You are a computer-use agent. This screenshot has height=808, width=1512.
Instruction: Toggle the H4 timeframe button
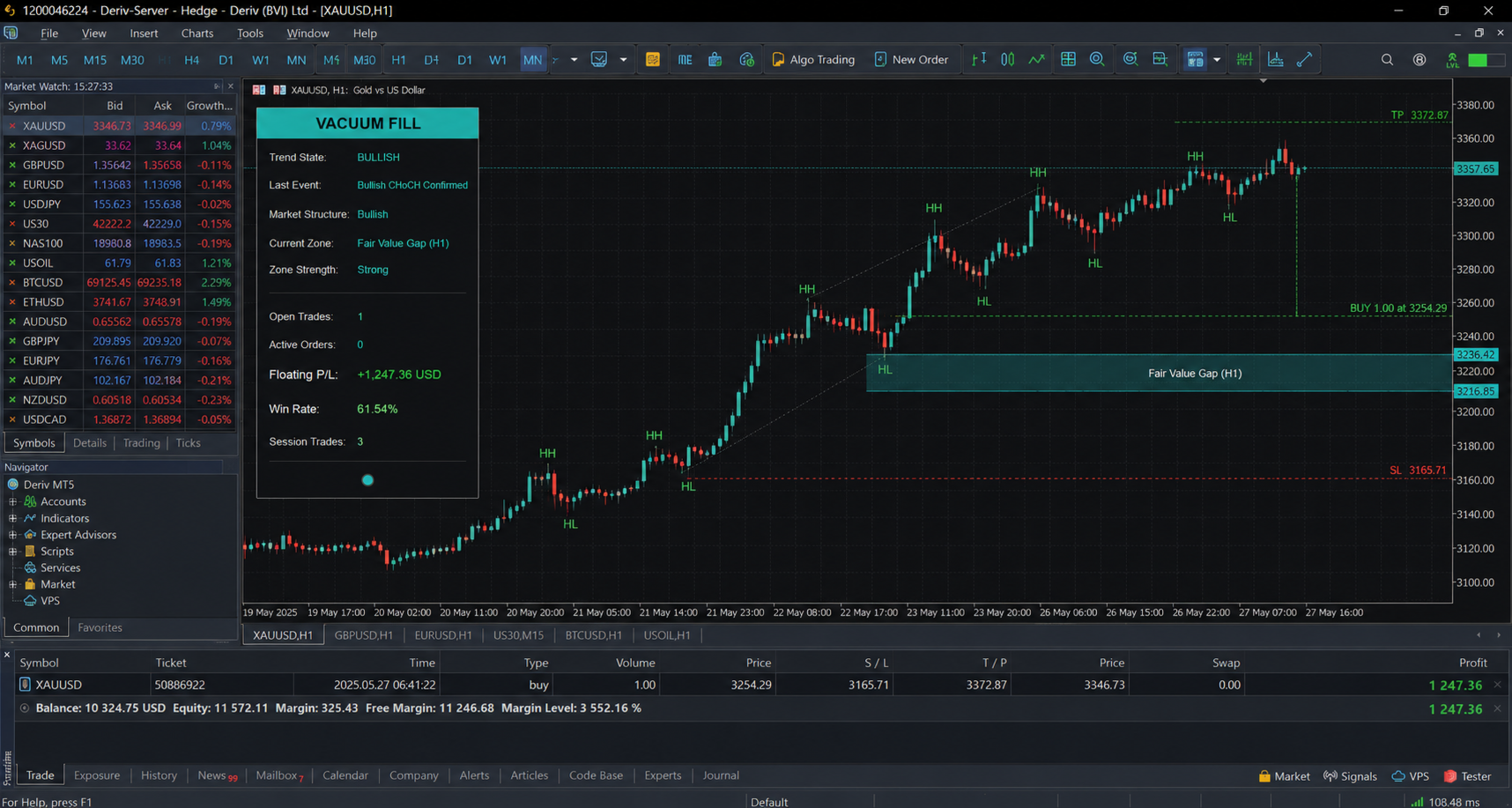click(191, 60)
